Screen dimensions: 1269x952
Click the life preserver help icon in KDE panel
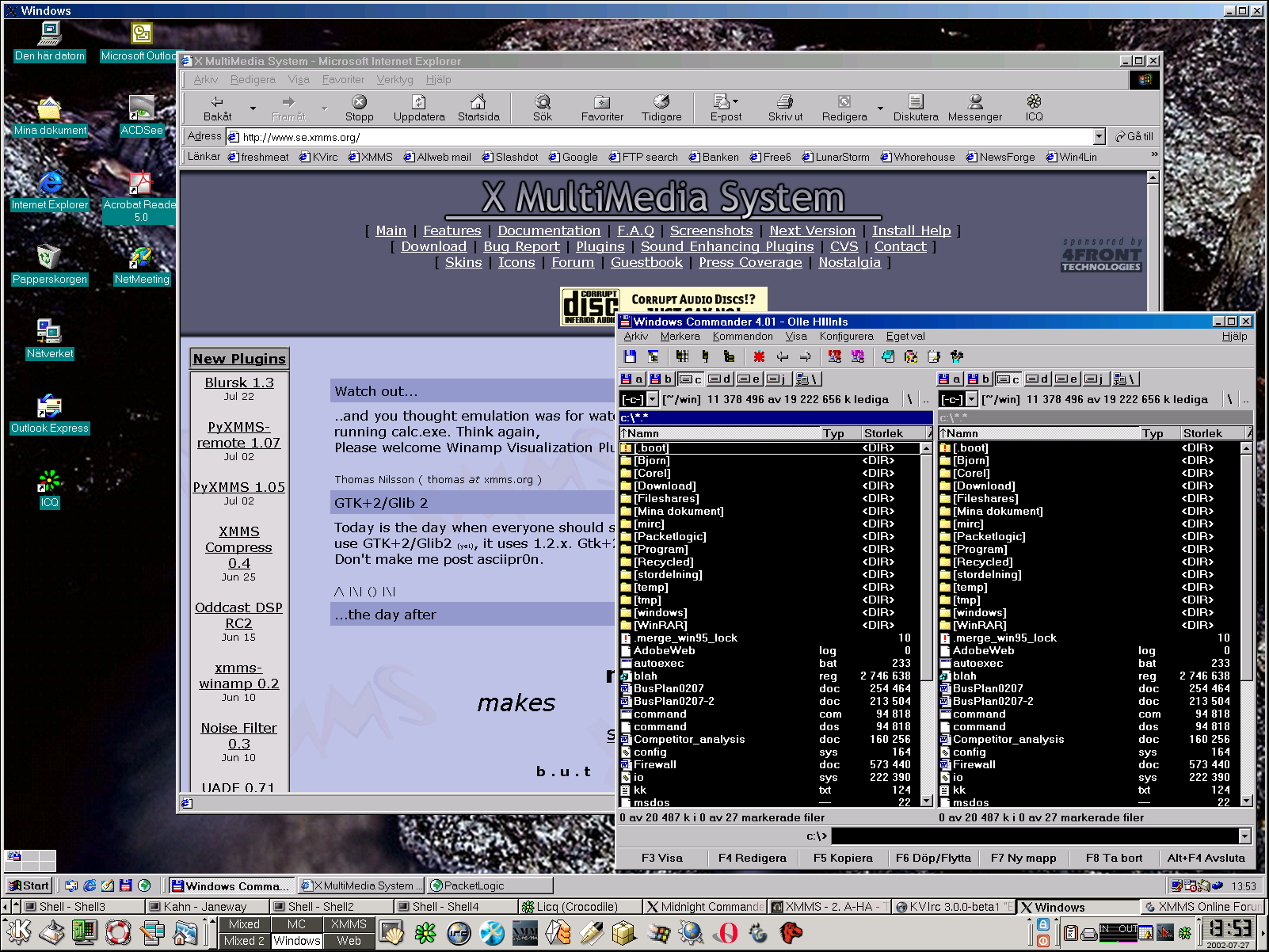tap(119, 932)
